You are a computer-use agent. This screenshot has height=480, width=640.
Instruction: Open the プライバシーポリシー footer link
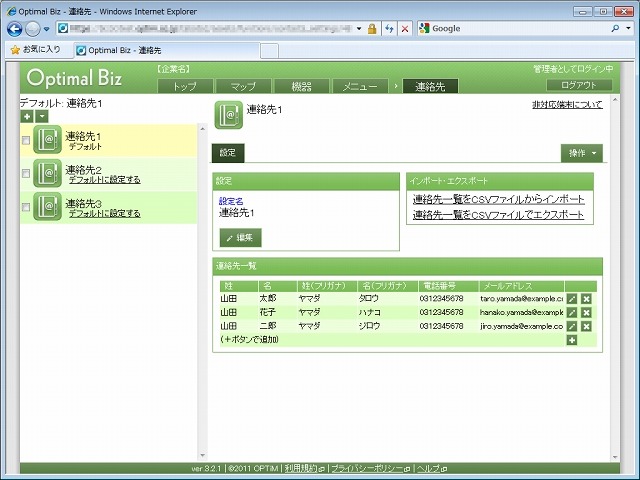(x=370, y=468)
